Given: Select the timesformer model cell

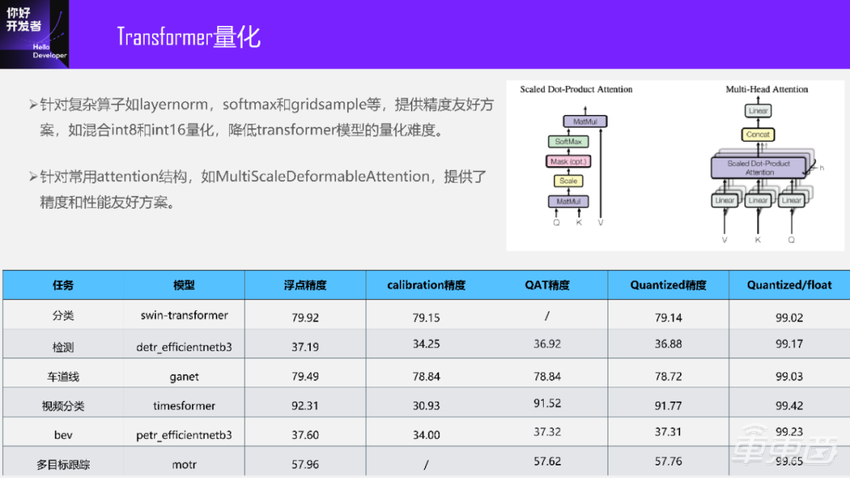Looking at the screenshot, I should pos(184,406).
